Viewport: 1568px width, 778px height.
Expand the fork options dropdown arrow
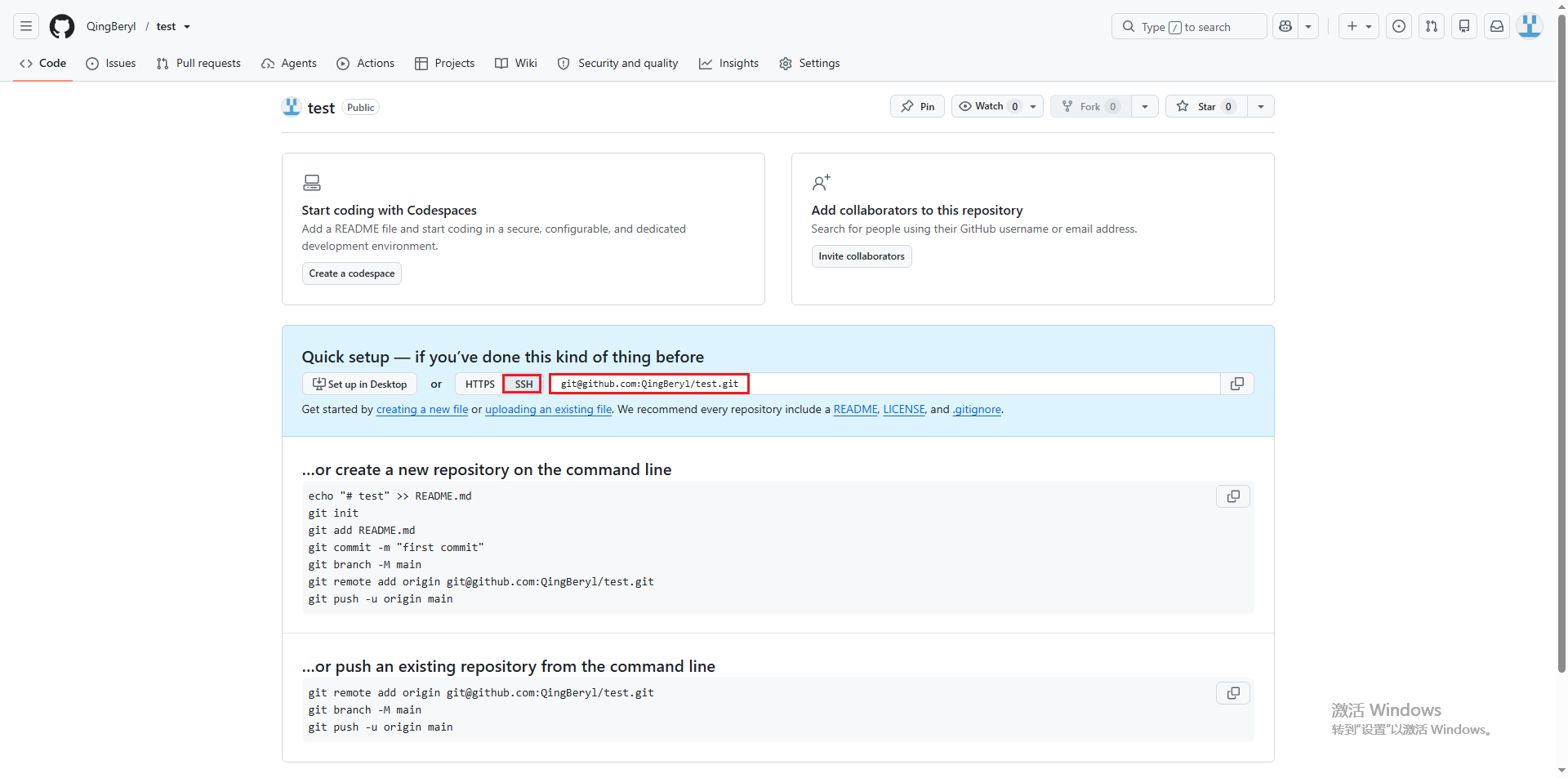pos(1145,106)
